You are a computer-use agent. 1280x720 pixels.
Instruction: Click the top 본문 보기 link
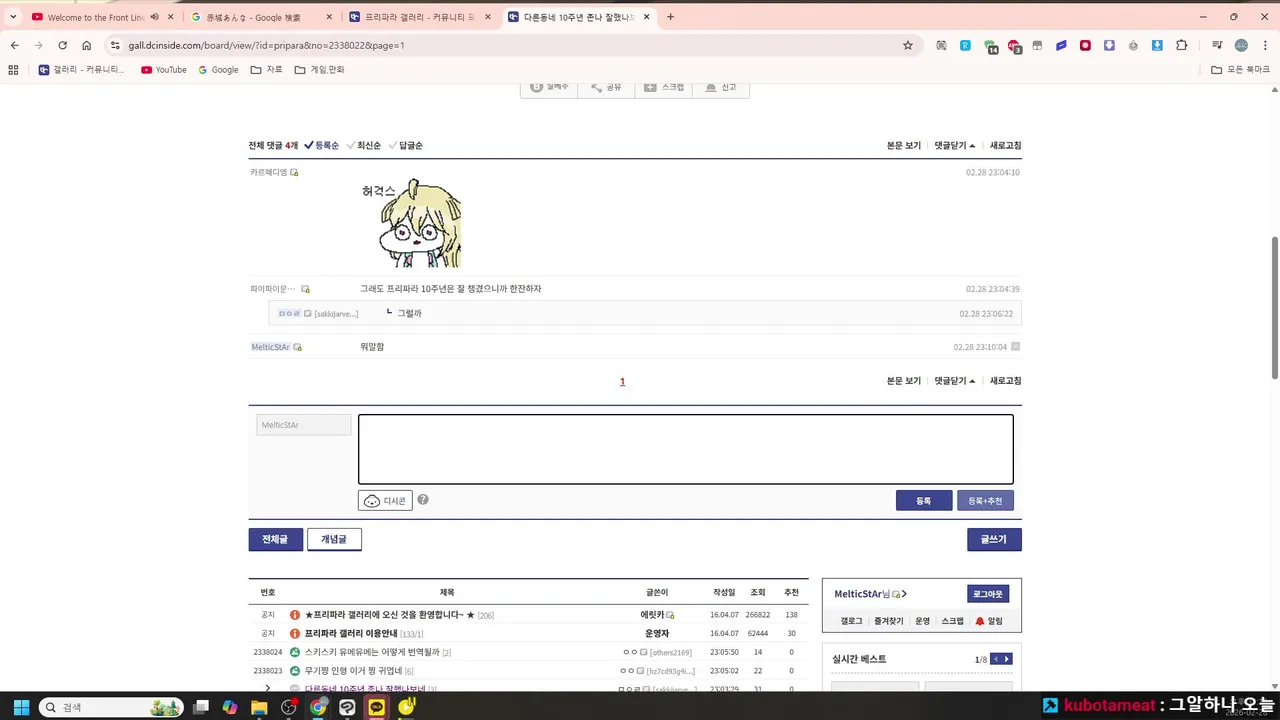click(904, 145)
